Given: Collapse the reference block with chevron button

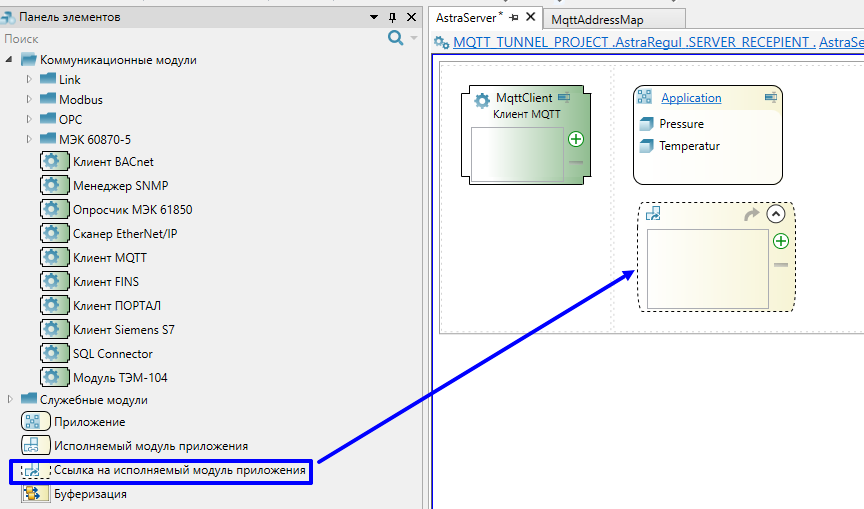Looking at the screenshot, I should (x=776, y=213).
